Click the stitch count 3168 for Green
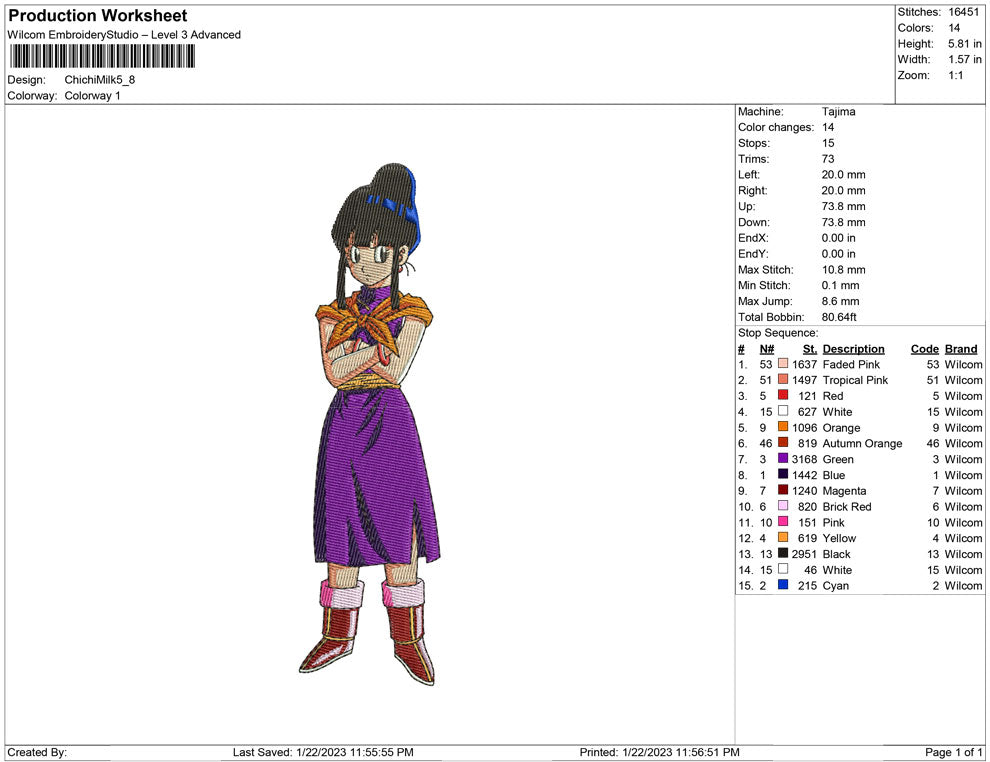The width and height of the screenshot is (990, 762). [x=804, y=458]
